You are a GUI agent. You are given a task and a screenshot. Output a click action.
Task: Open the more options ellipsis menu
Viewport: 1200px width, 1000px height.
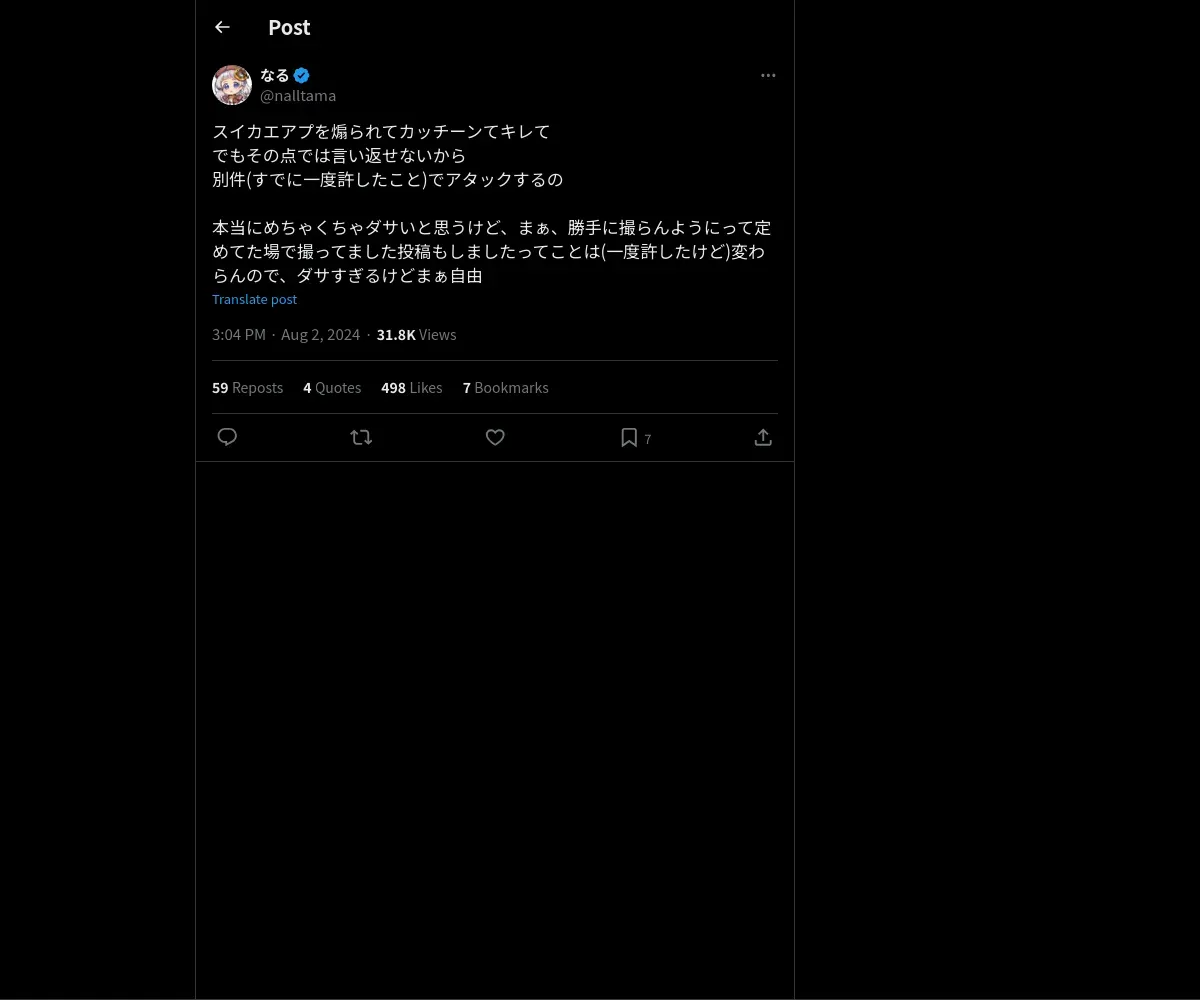[768, 75]
